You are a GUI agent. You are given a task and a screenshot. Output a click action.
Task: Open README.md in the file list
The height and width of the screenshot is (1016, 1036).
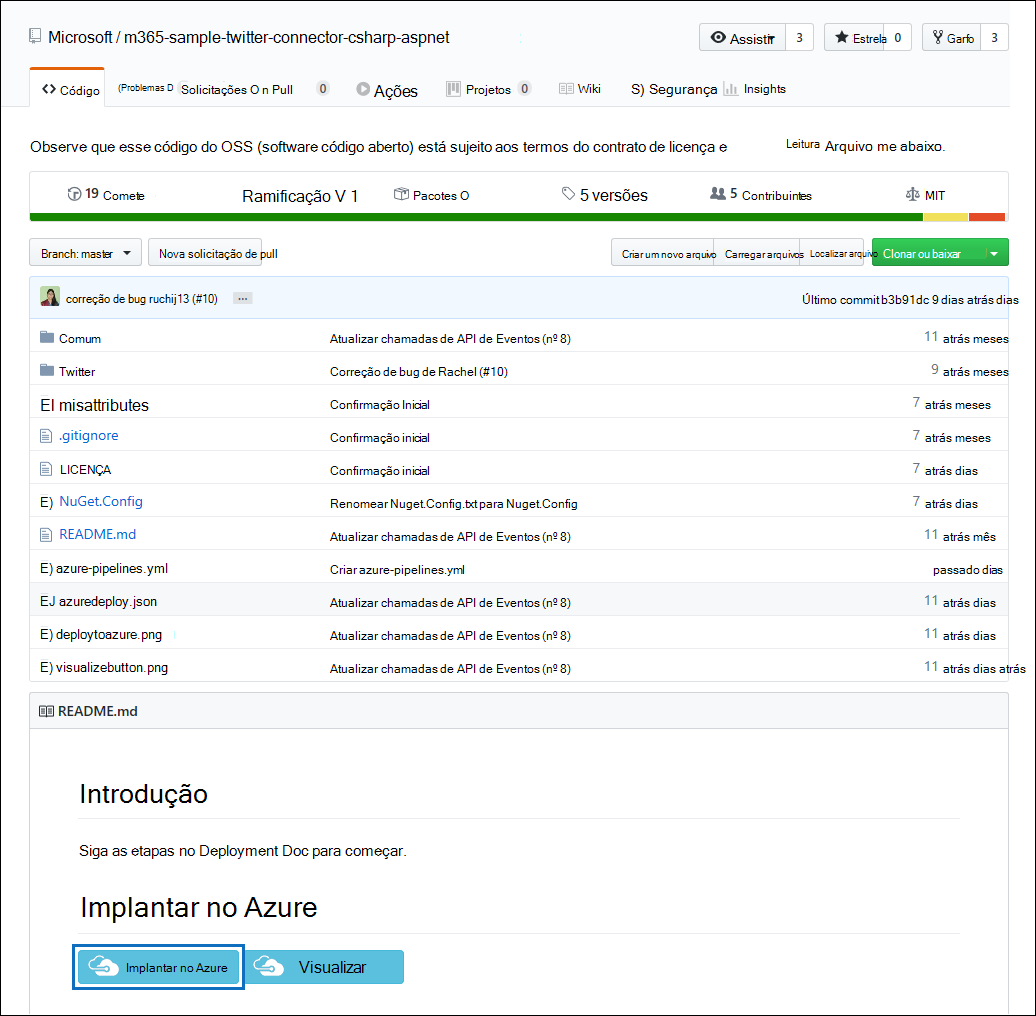(x=98, y=534)
